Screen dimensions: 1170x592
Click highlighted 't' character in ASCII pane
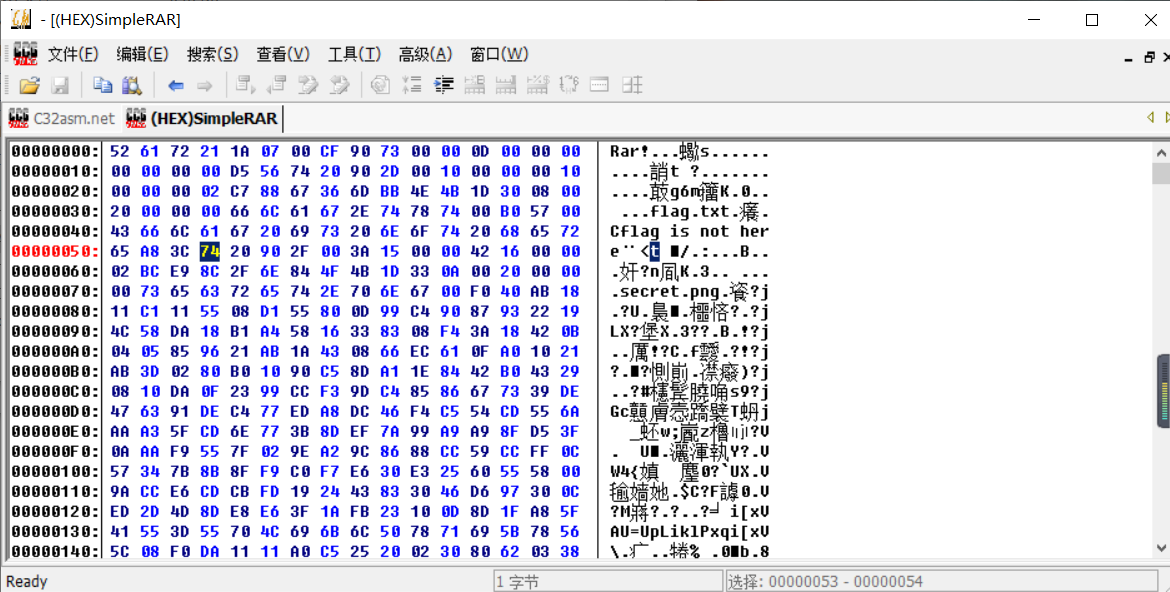tap(654, 252)
